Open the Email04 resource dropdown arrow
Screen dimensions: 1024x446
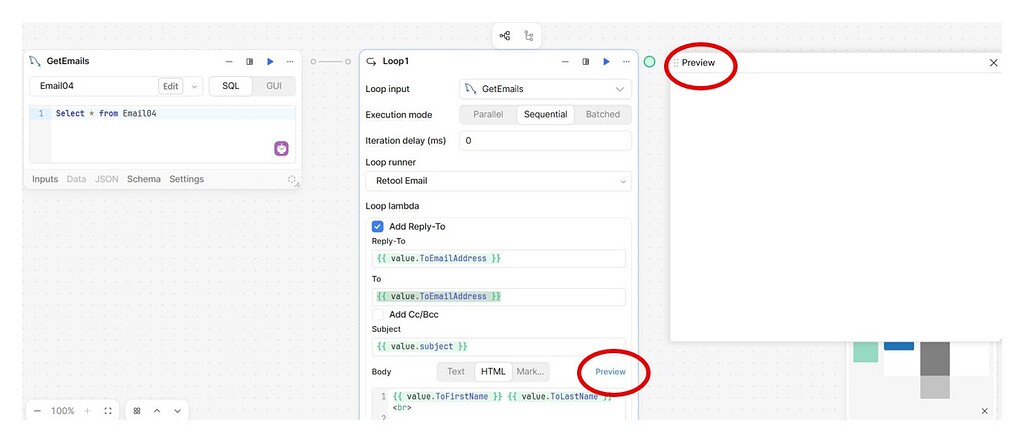[x=194, y=86]
